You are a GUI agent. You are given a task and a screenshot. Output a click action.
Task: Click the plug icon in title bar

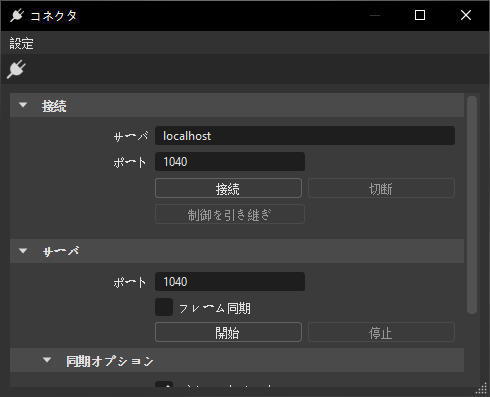coord(17,15)
